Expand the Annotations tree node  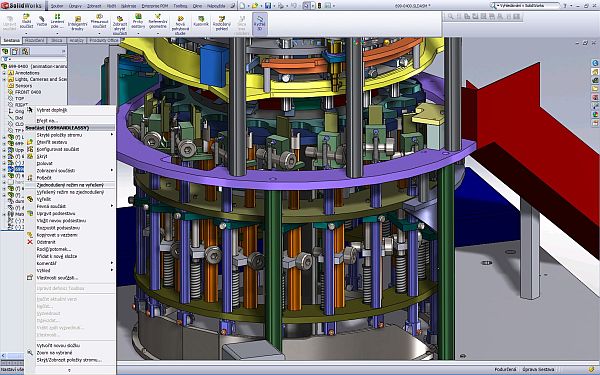(4, 73)
